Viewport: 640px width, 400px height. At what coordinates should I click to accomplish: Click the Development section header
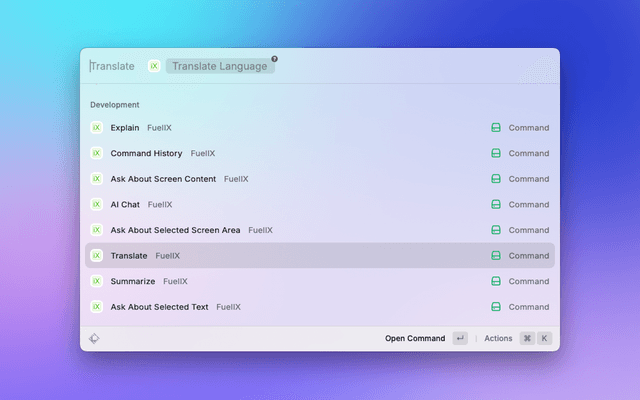point(115,105)
